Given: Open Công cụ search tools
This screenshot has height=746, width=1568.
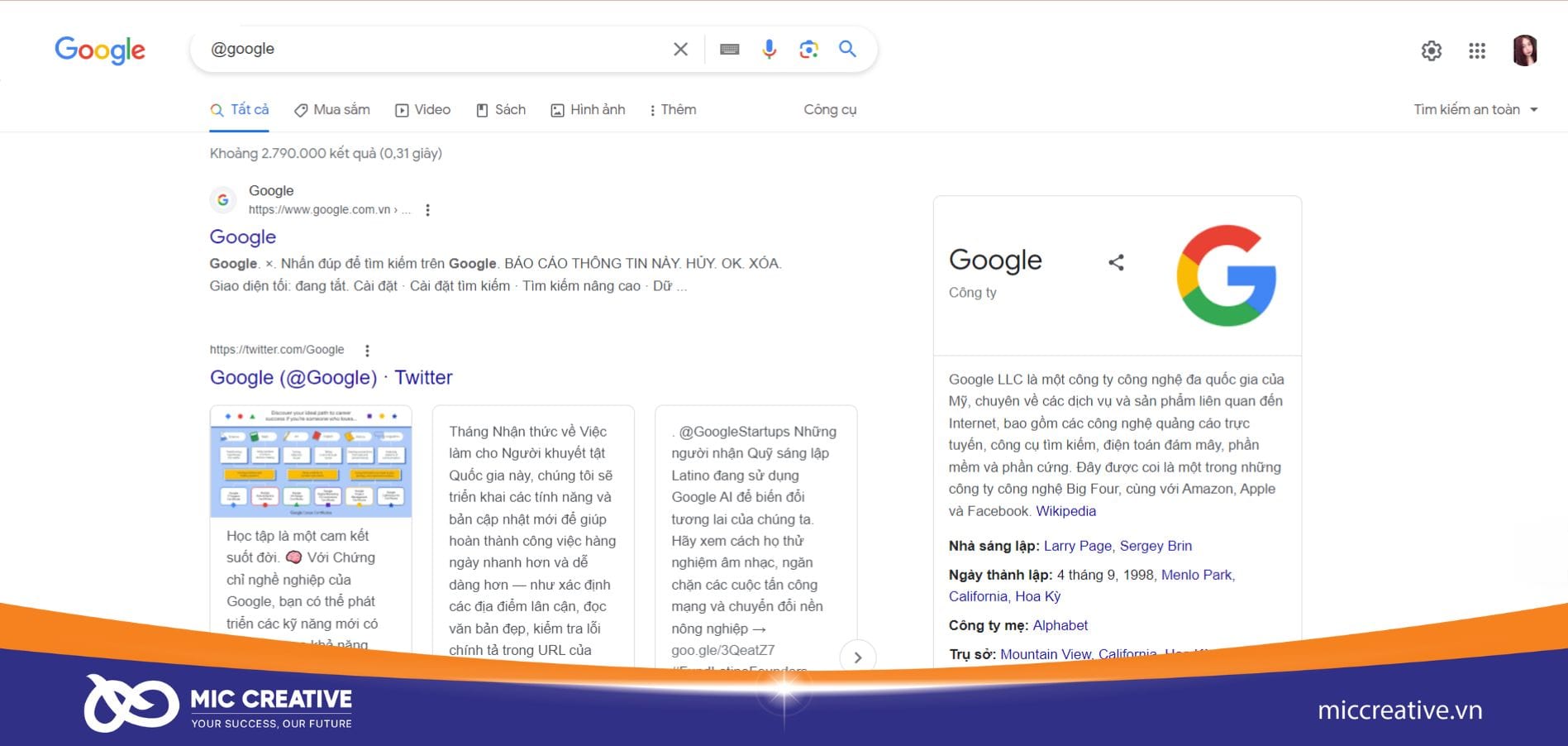Looking at the screenshot, I should (830, 110).
